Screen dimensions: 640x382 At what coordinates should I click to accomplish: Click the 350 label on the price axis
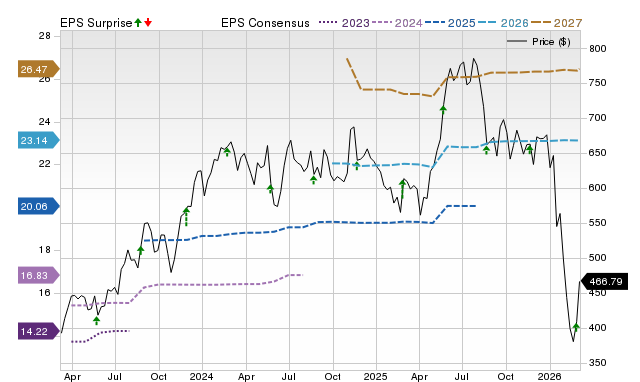pos(598,363)
